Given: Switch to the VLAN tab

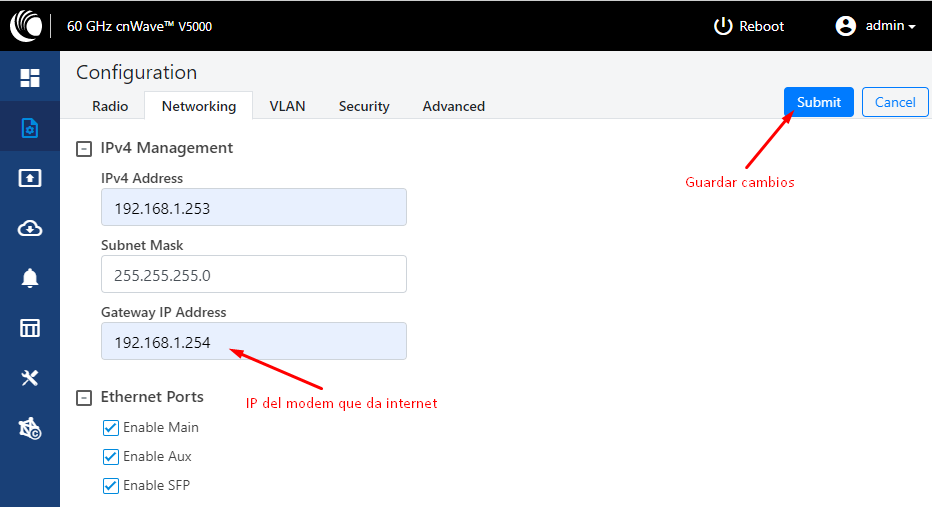Looking at the screenshot, I should [x=287, y=106].
